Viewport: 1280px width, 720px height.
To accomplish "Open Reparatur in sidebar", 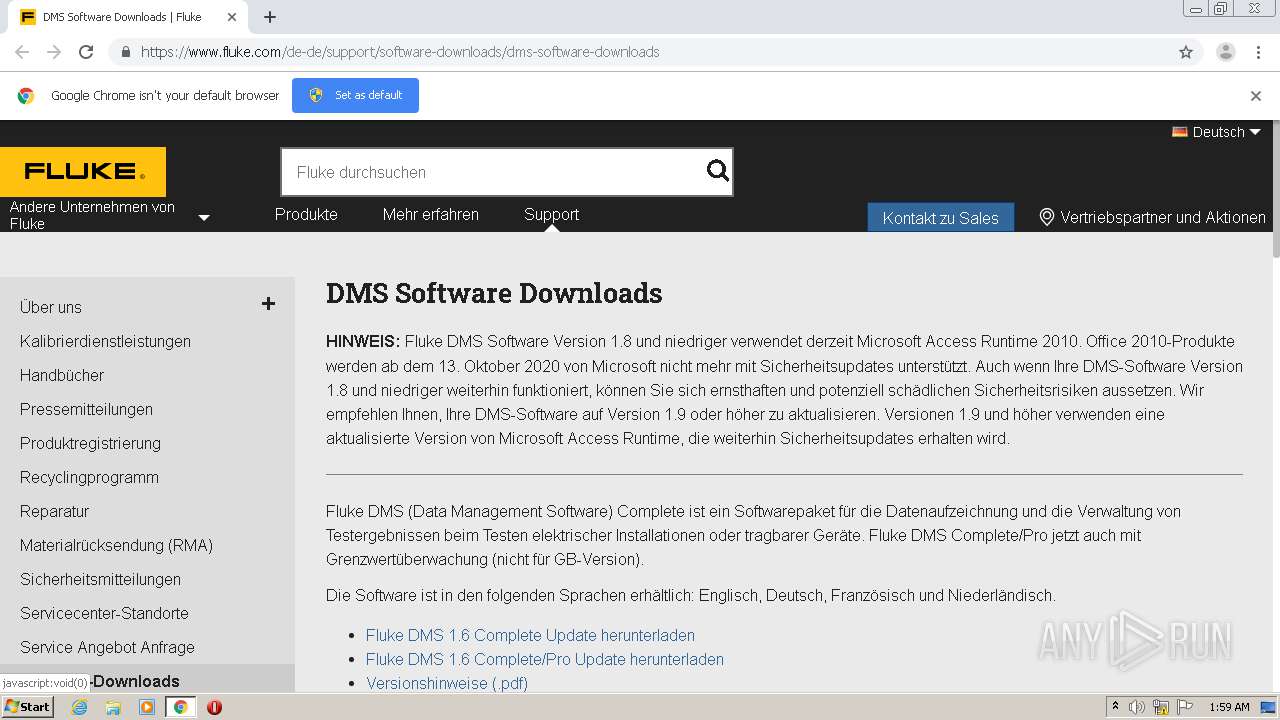I will click(55, 511).
